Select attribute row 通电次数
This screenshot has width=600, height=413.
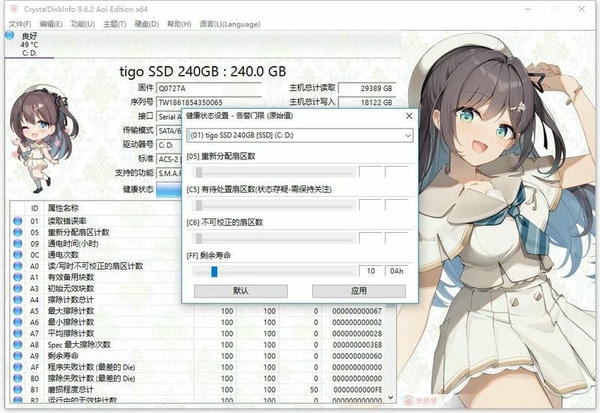click(x=96, y=255)
